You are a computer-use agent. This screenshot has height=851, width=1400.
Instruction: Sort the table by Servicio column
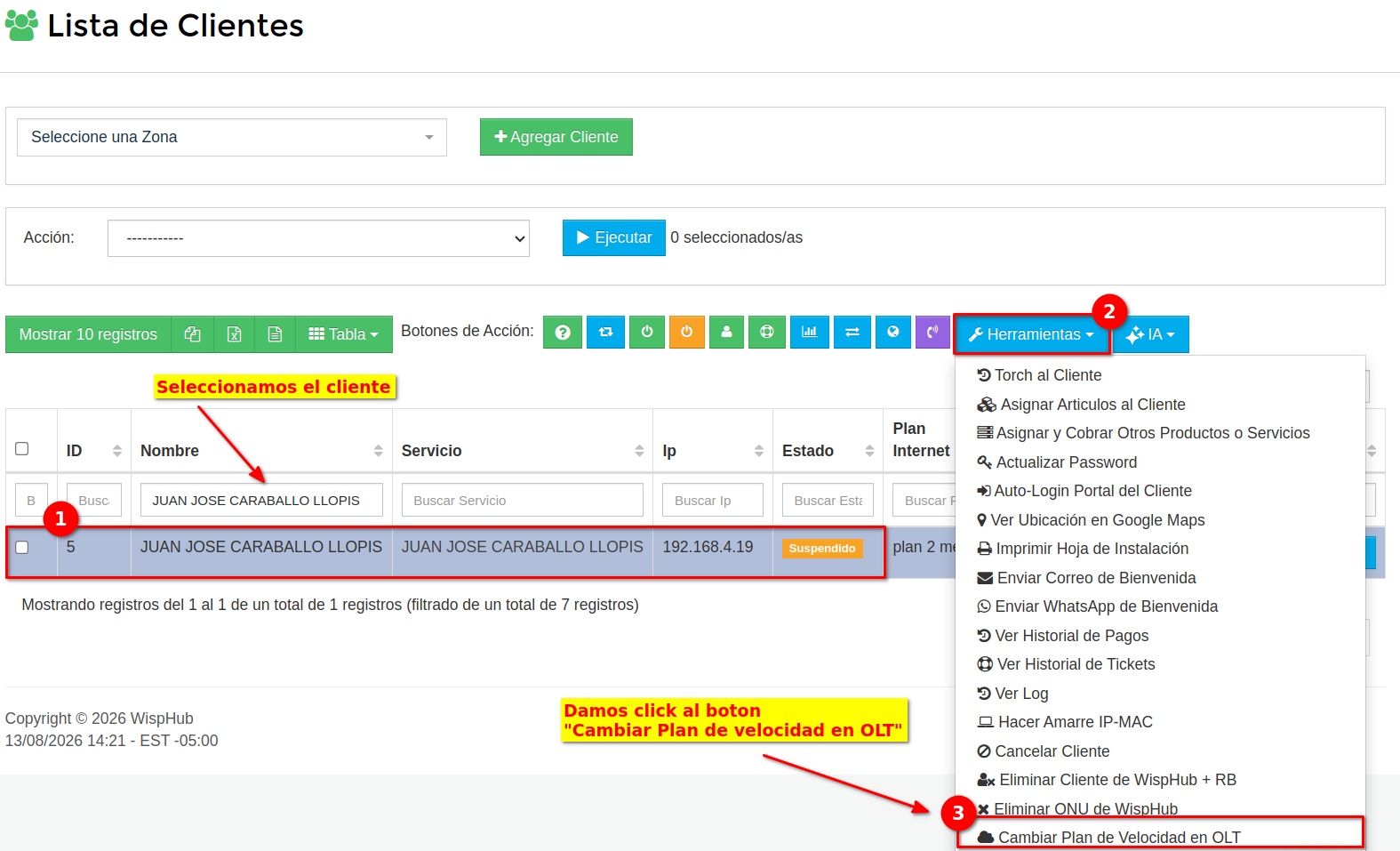(x=639, y=451)
